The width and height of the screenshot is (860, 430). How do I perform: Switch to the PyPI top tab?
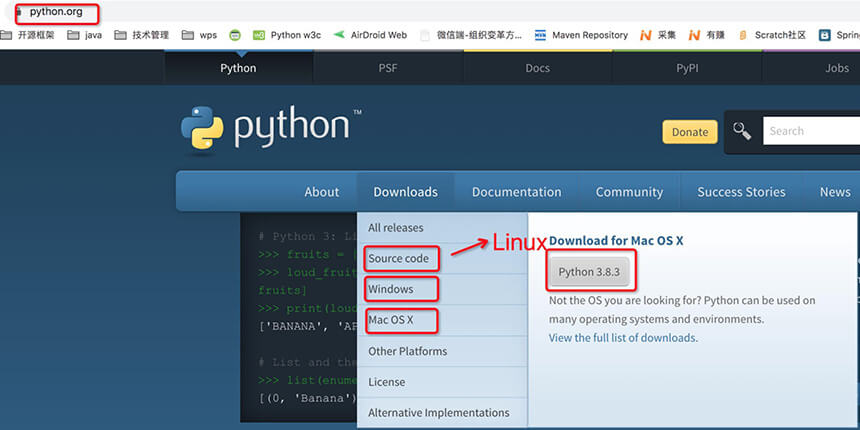(x=687, y=68)
